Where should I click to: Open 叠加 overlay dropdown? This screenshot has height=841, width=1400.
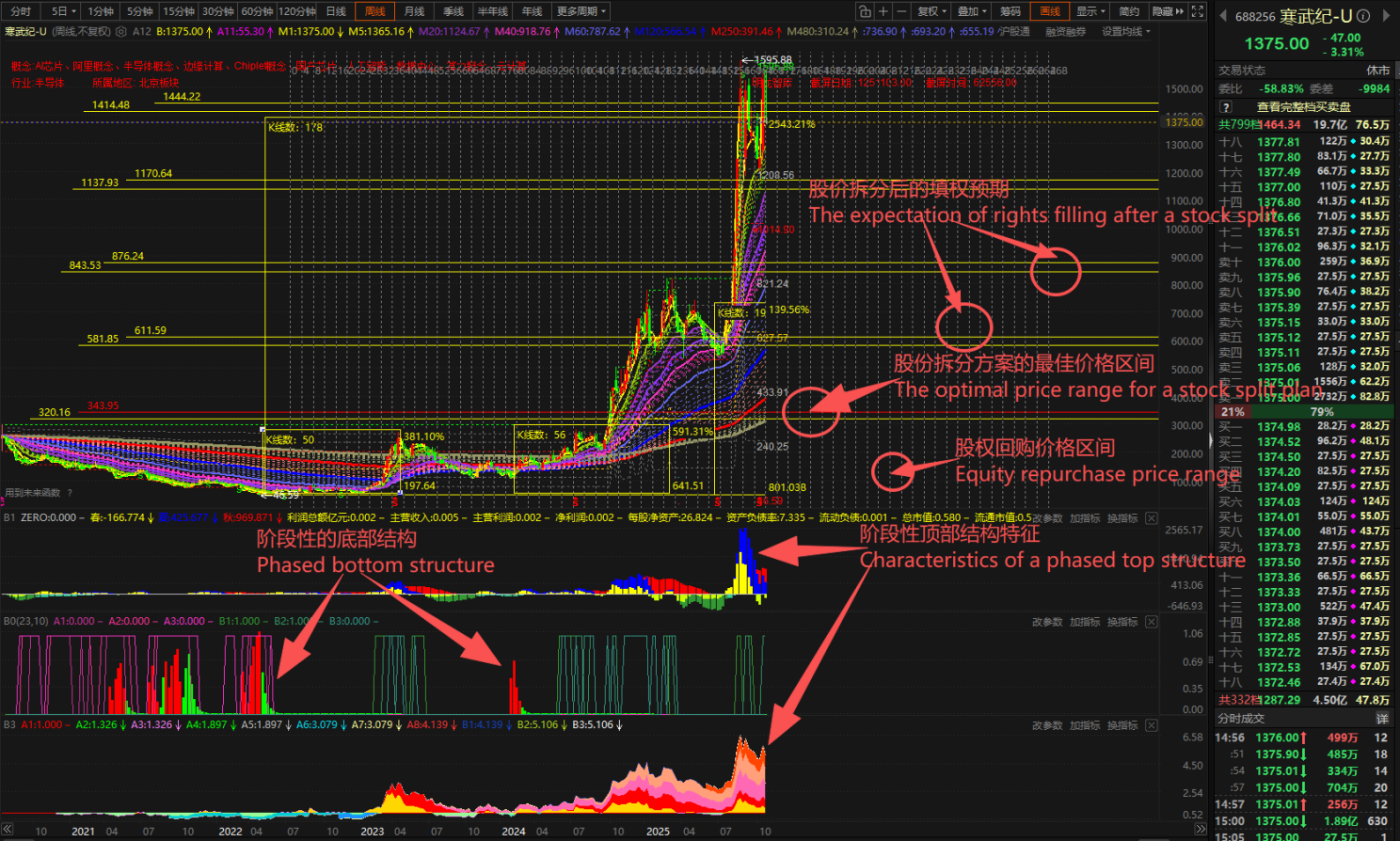pyautogui.click(x=972, y=11)
